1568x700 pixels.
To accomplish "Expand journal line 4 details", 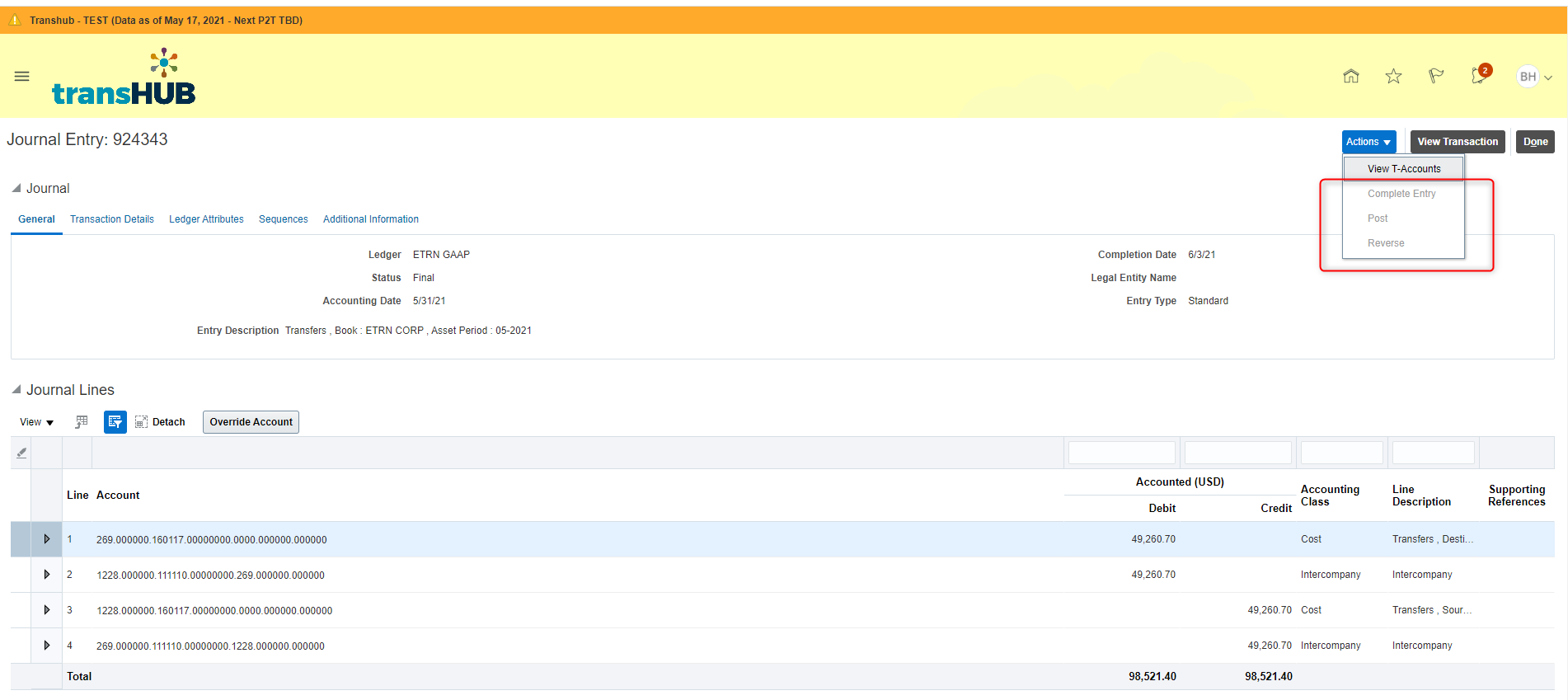I will 47,646.
